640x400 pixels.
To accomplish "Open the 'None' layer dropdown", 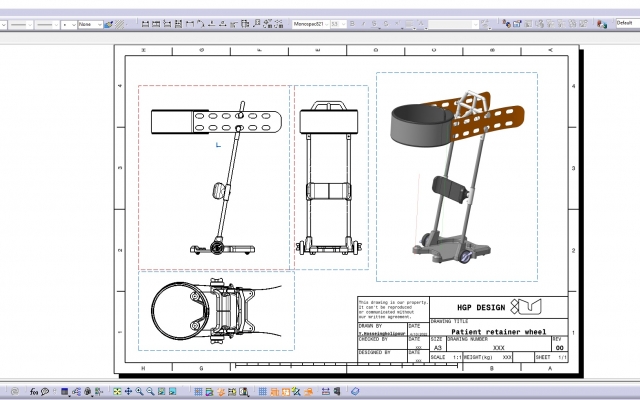I will pyautogui.click(x=90, y=24).
